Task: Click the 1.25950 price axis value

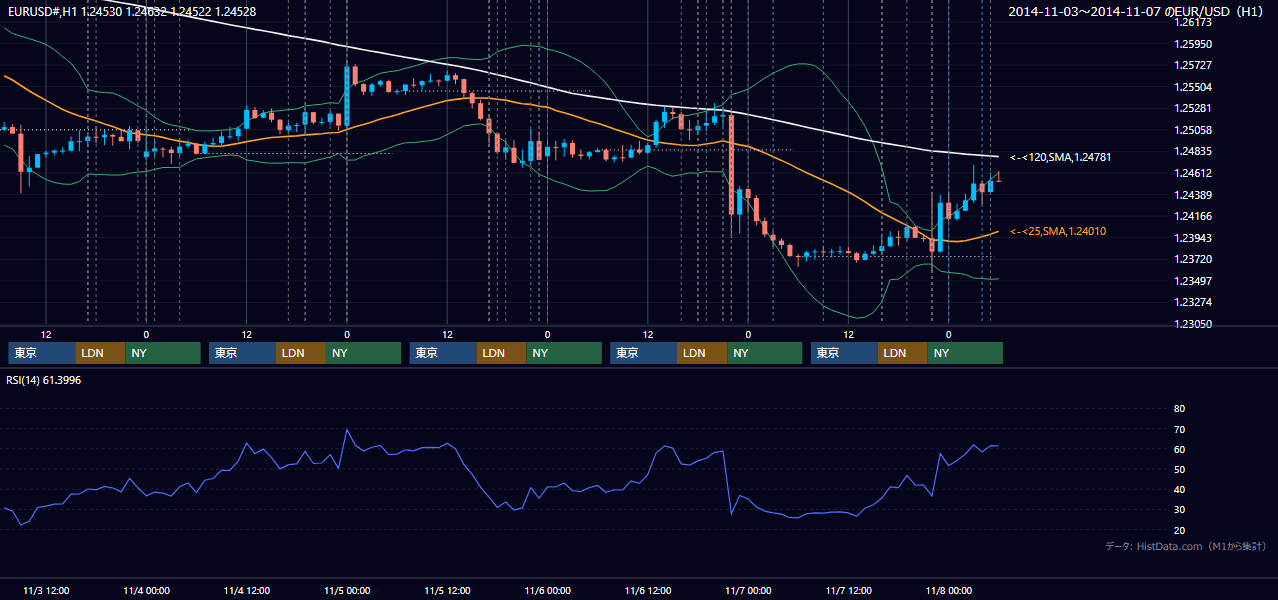Action: (1192, 44)
